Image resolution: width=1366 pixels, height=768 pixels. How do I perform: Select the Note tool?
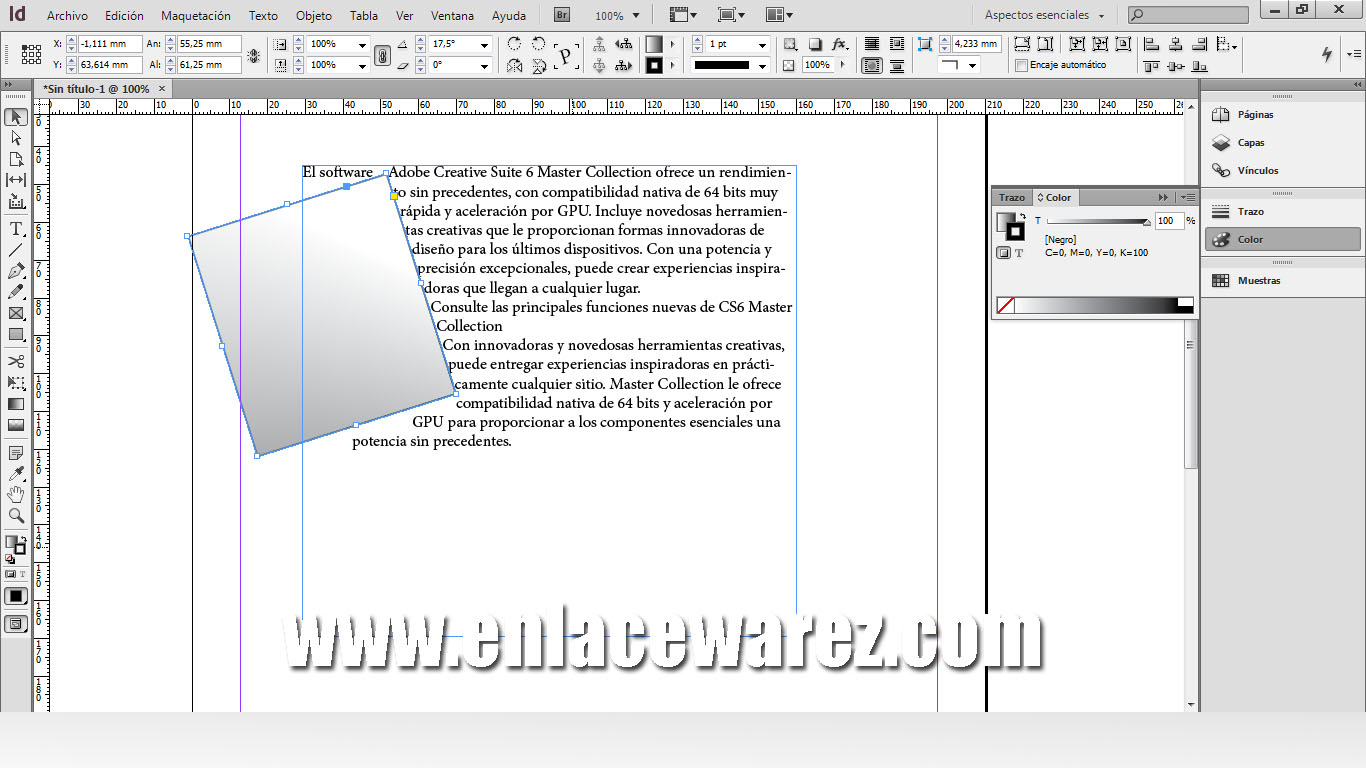coord(16,453)
